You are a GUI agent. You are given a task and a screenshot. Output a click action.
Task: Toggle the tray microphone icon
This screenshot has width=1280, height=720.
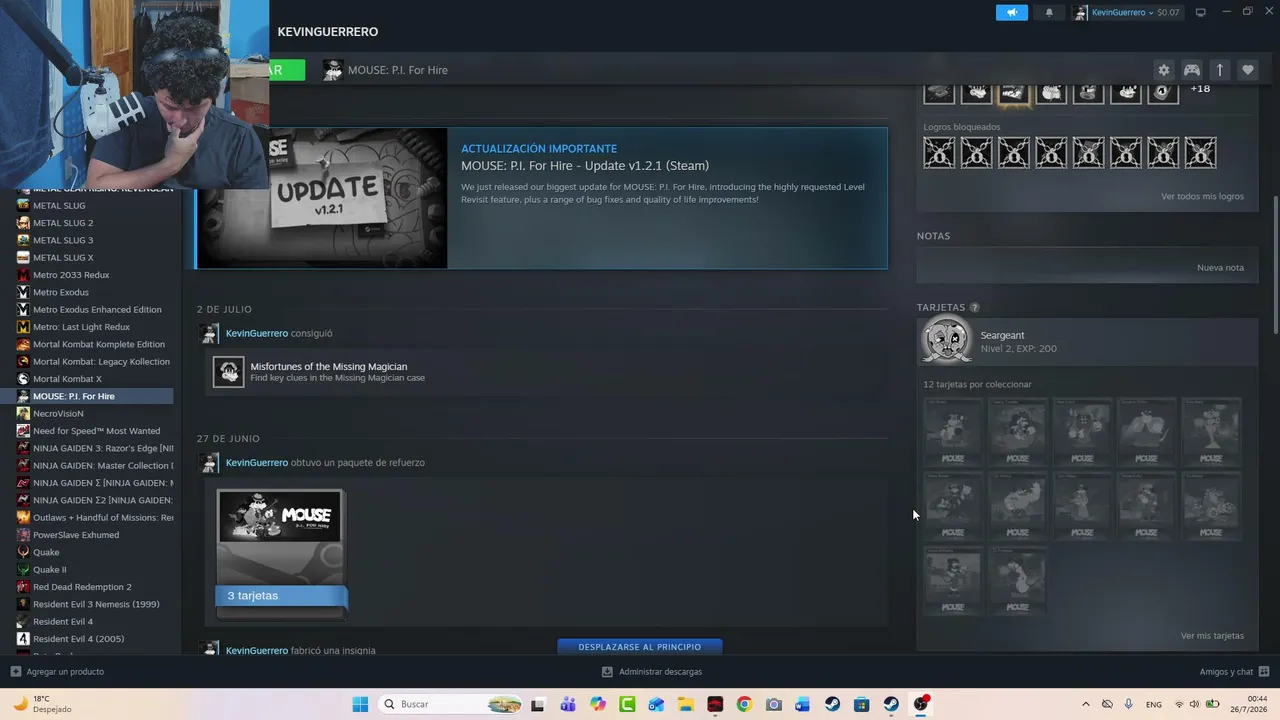(1129, 704)
